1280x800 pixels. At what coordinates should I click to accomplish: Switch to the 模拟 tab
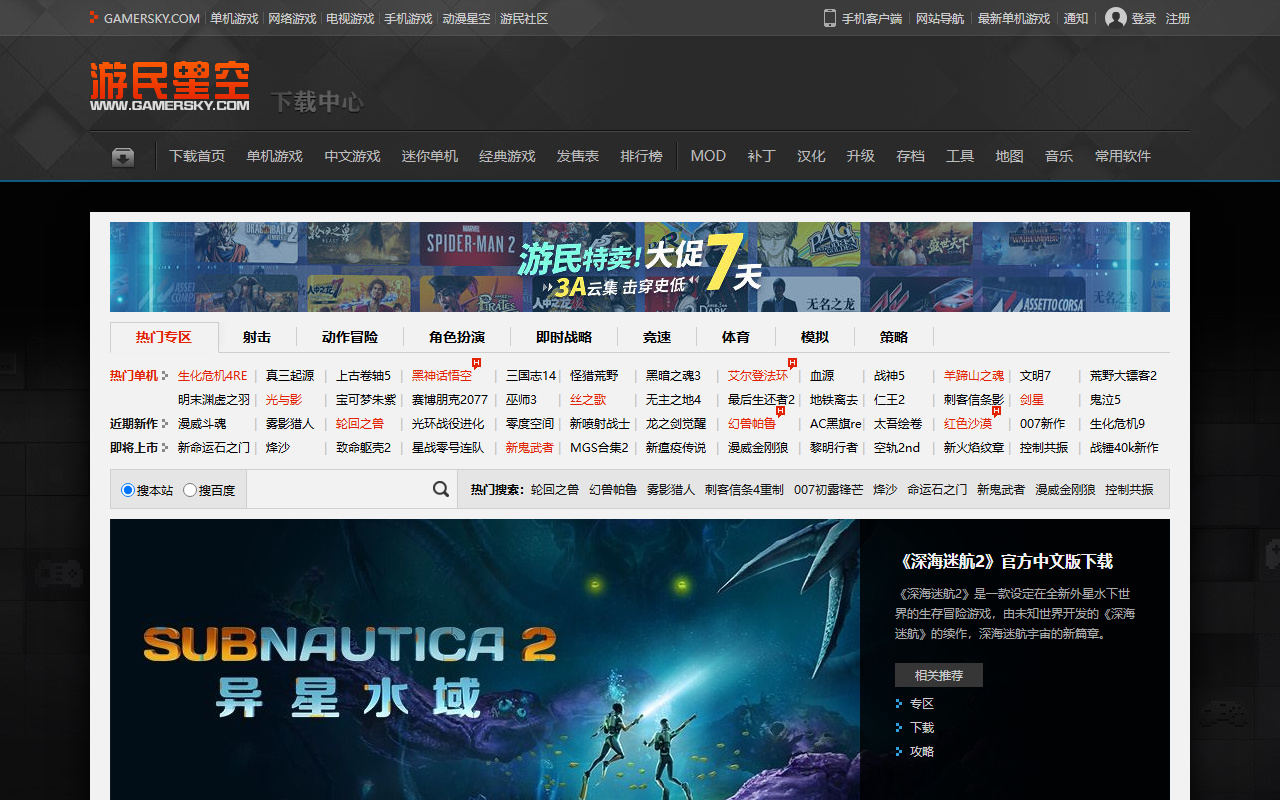click(815, 337)
